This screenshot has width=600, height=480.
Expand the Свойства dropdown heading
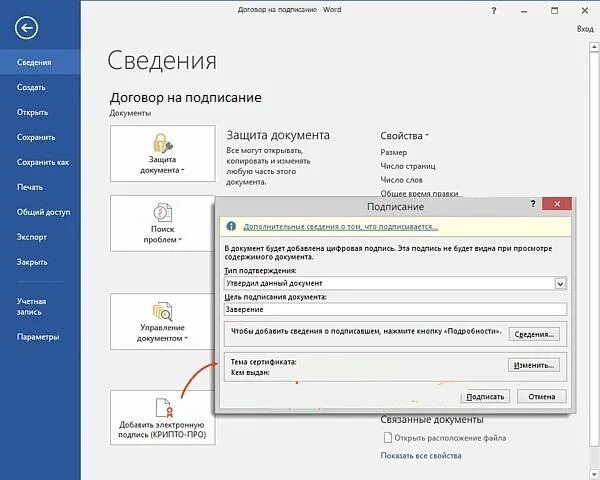[404, 136]
